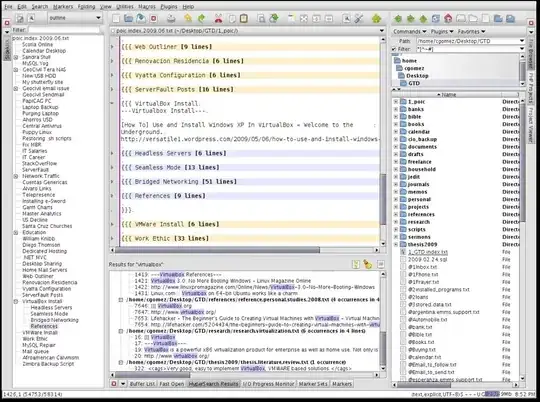Create a new file from main toolbar
540x402 pixels.
coord(116,18)
